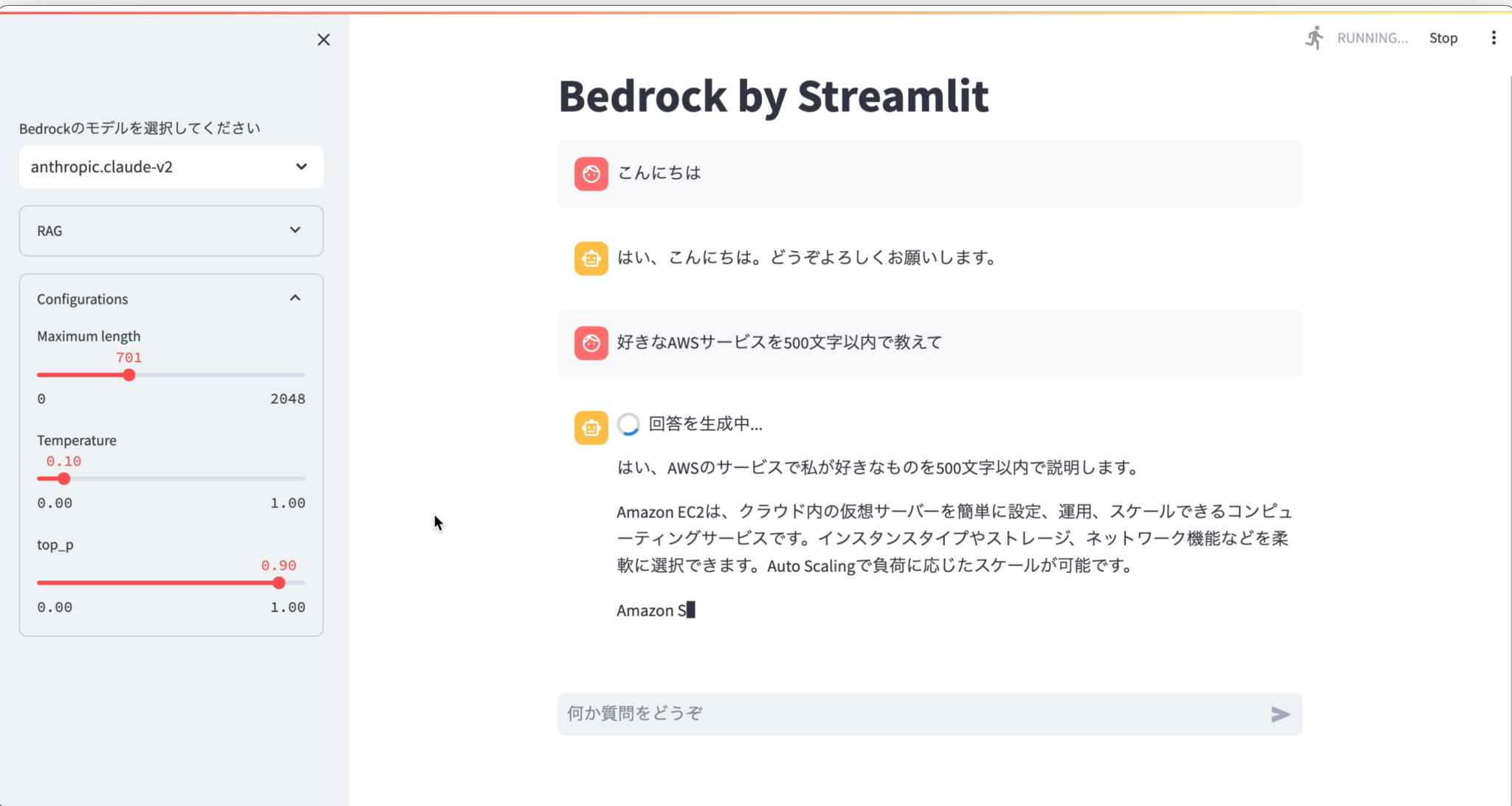Click the Maximum length slider handle at 701

point(129,375)
